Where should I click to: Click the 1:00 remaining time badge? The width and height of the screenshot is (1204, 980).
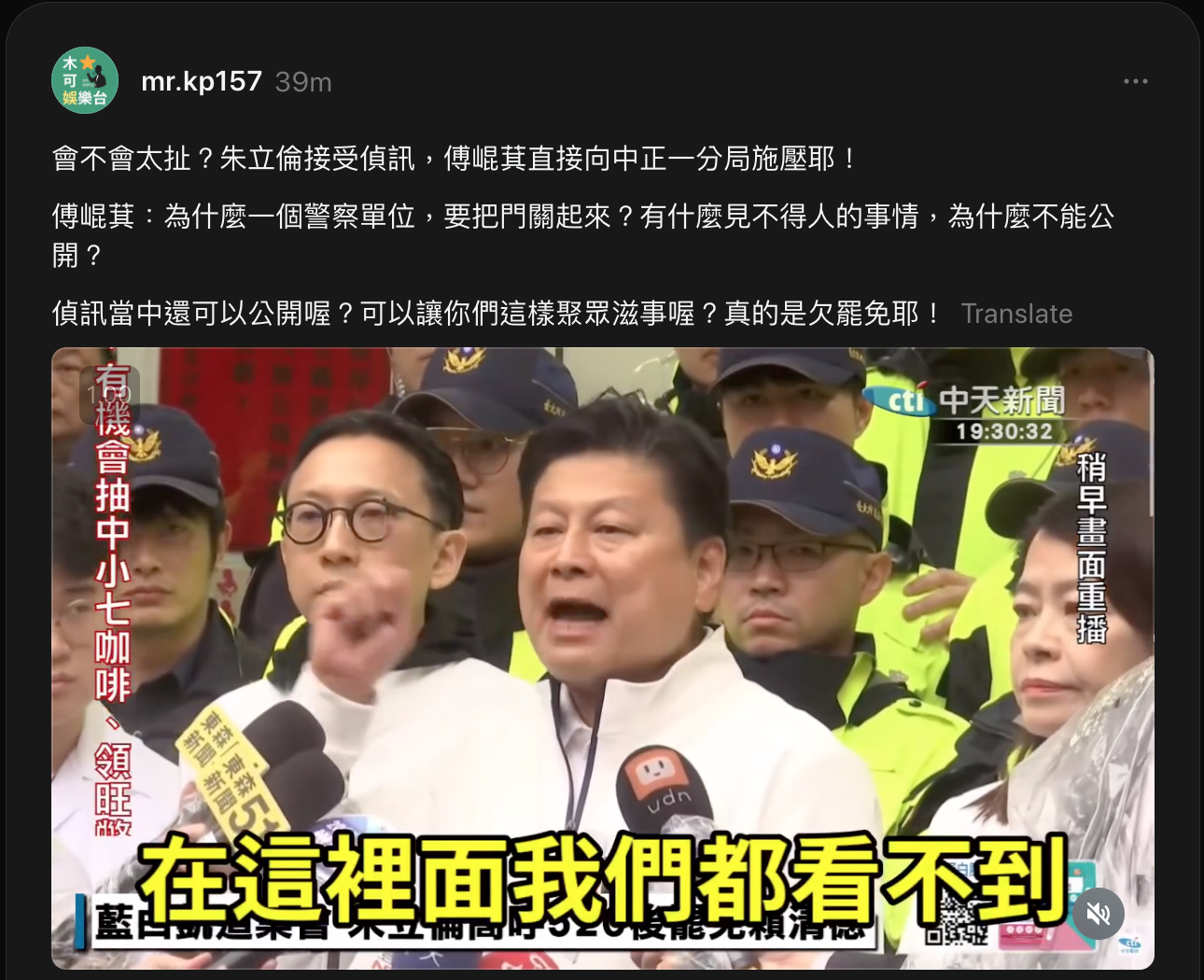click(x=110, y=396)
